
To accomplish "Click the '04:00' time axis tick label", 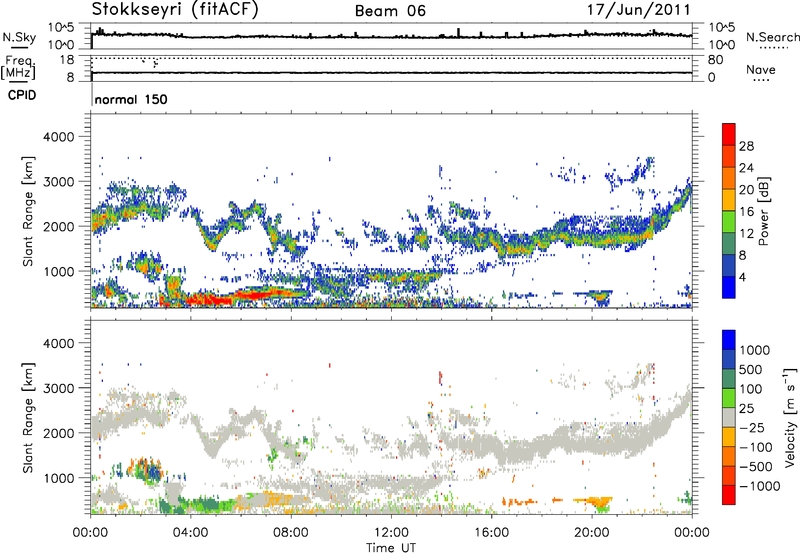I will click(191, 533).
